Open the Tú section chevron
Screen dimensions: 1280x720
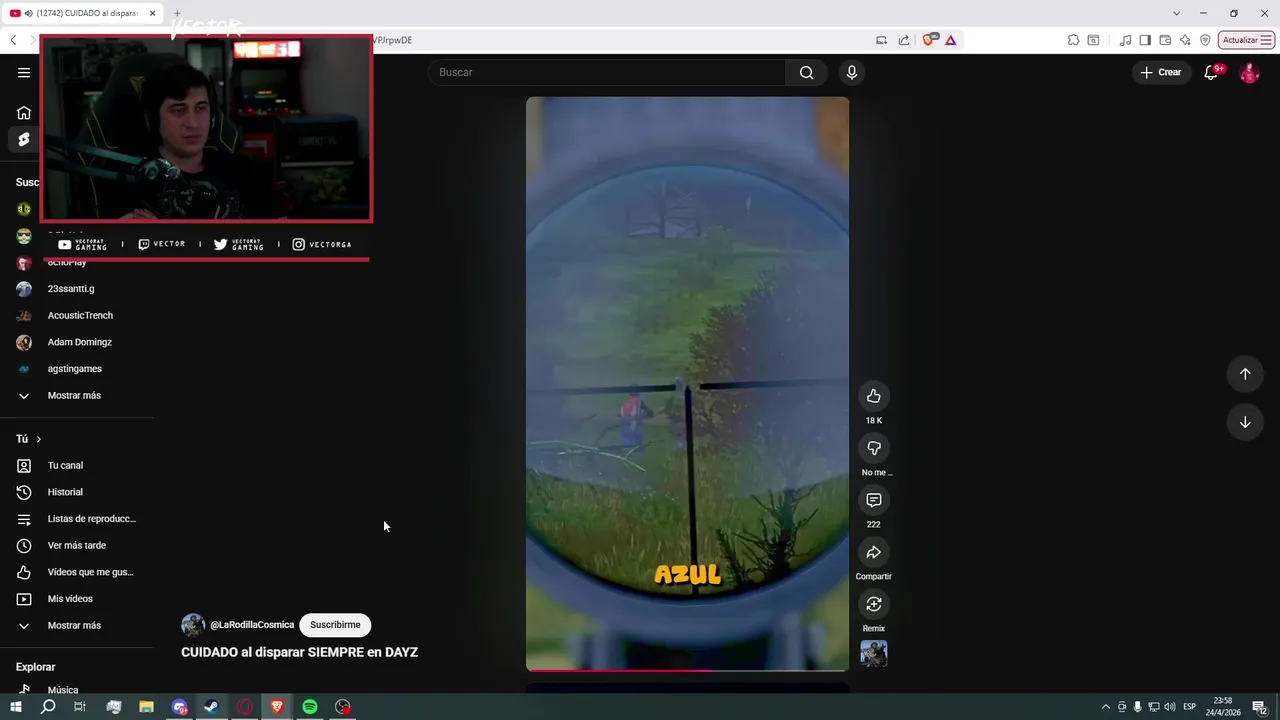(x=39, y=439)
